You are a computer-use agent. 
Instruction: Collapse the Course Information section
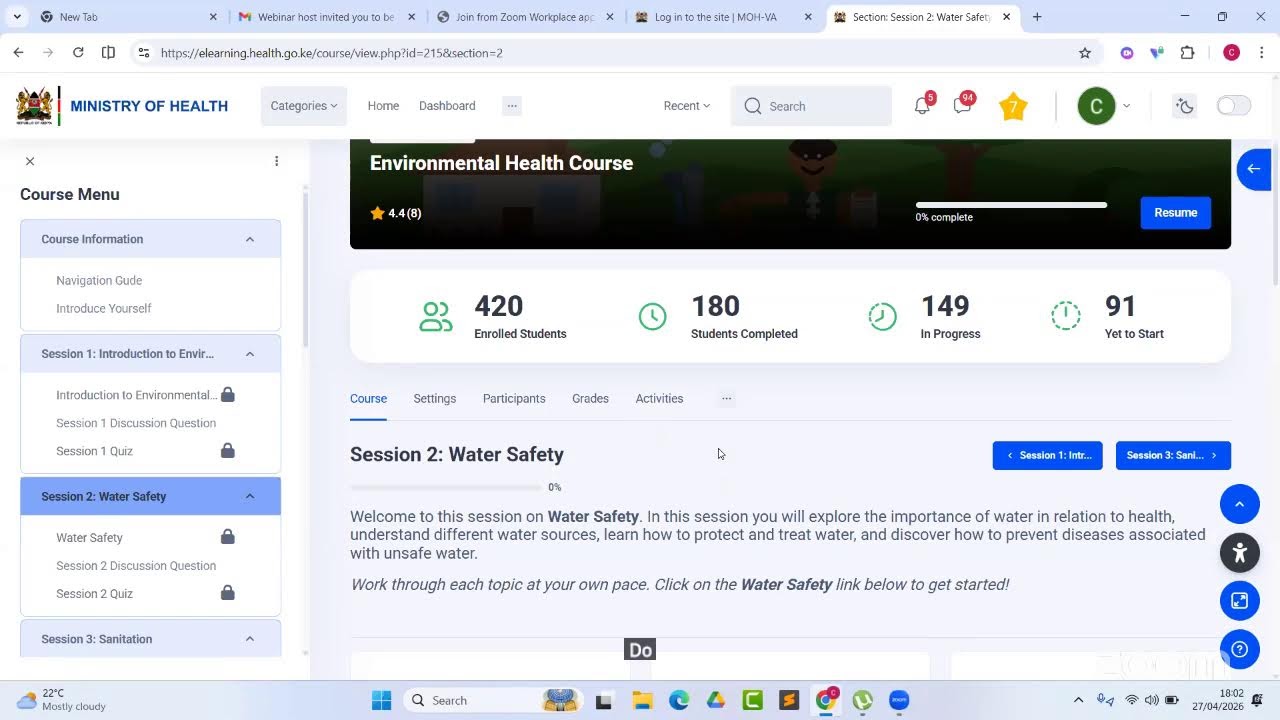tap(250, 239)
